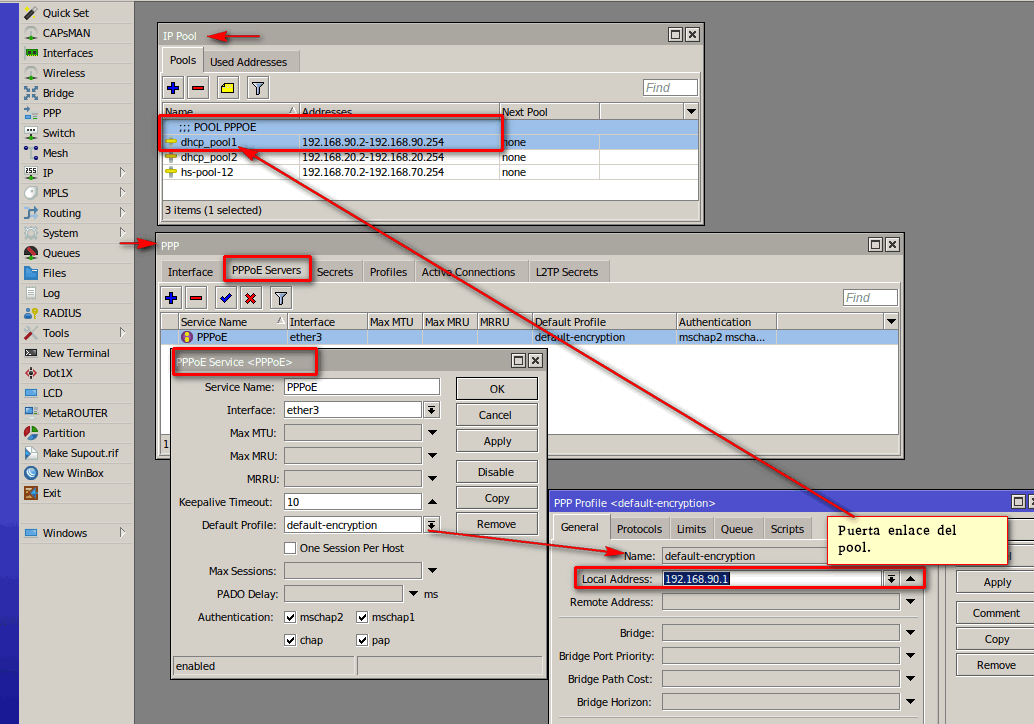The width and height of the screenshot is (1034, 724).
Task: Click OK in the PPPoE Service dialog
Action: click(x=497, y=389)
